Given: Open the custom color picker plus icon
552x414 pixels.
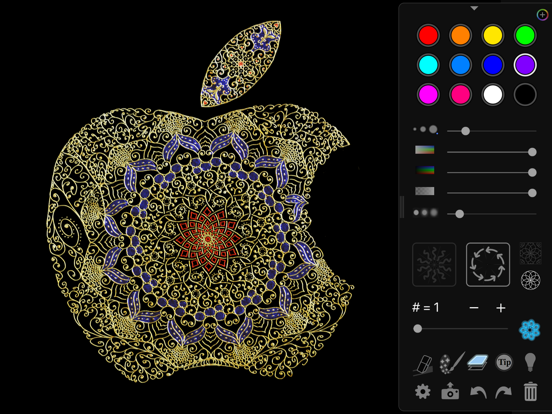Looking at the screenshot, I should point(542,15).
